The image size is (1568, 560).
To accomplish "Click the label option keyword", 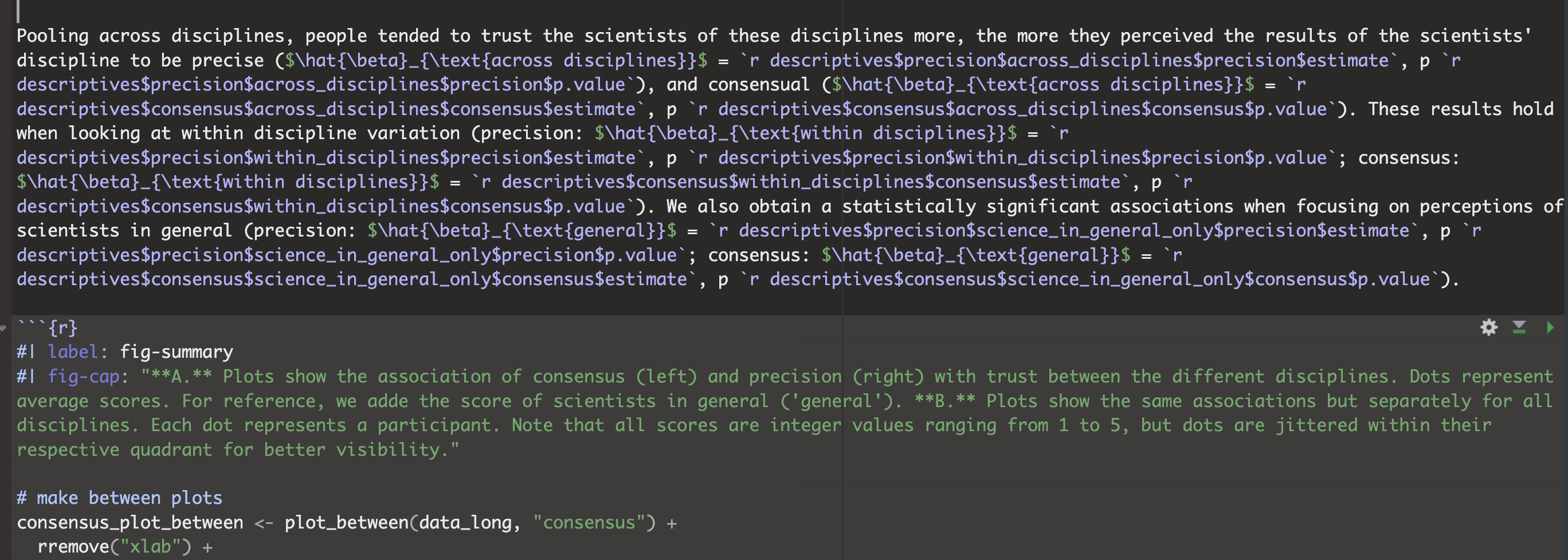I will (72, 352).
